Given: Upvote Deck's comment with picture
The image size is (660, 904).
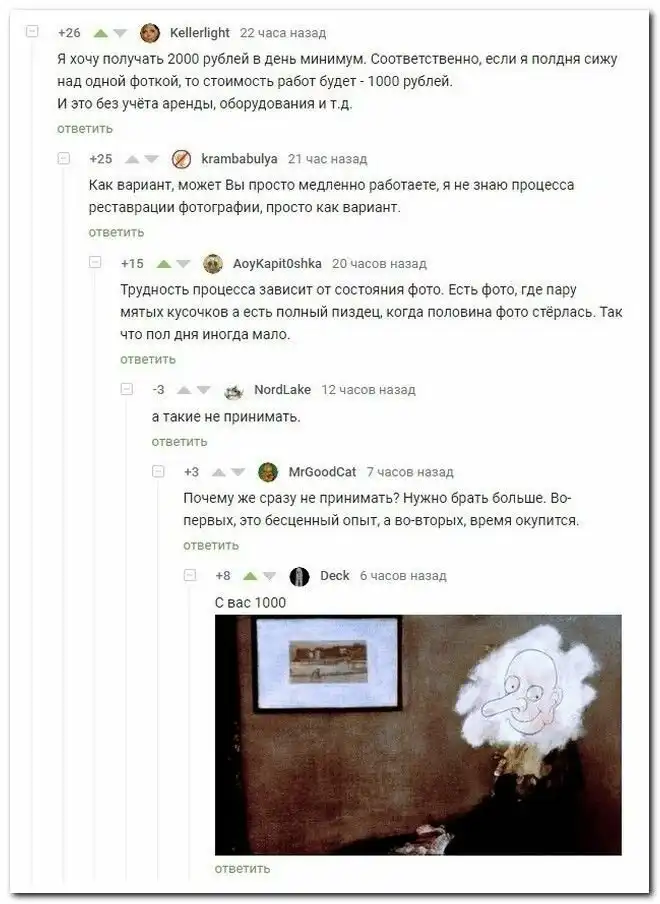Looking at the screenshot, I should tap(250, 576).
